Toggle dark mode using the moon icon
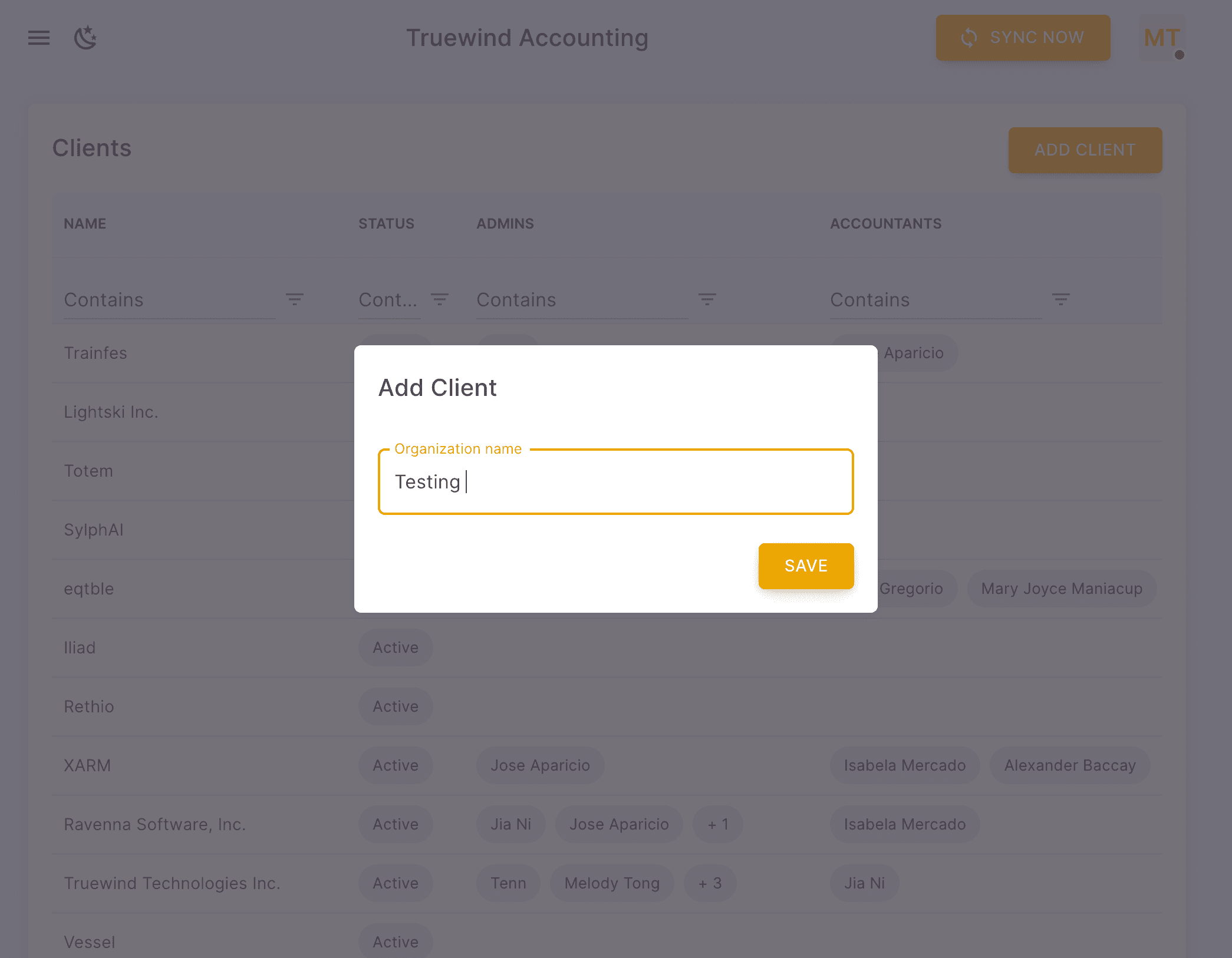The image size is (1232, 958). click(86, 38)
